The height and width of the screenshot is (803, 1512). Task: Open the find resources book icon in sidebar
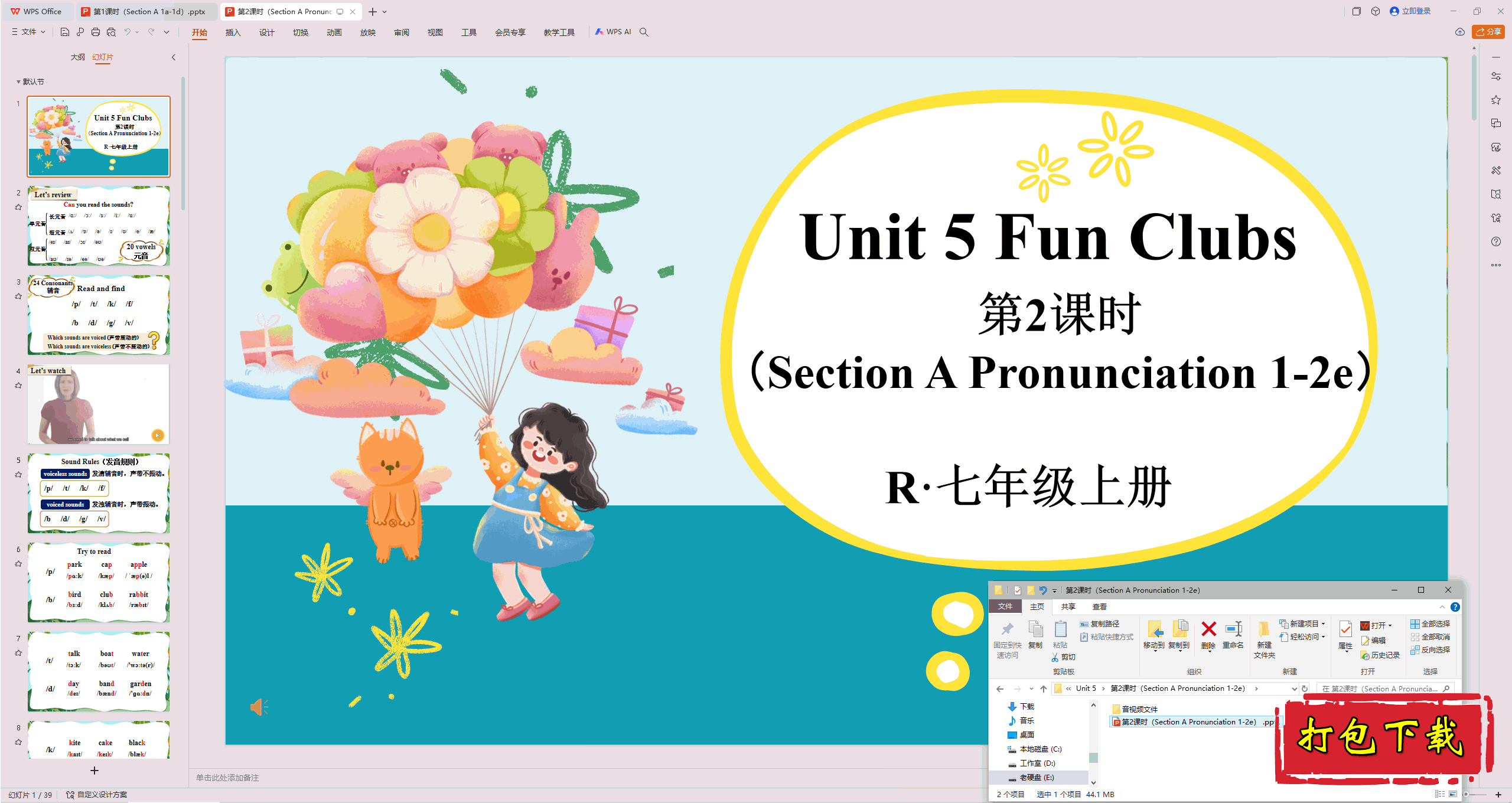coord(1496,194)
